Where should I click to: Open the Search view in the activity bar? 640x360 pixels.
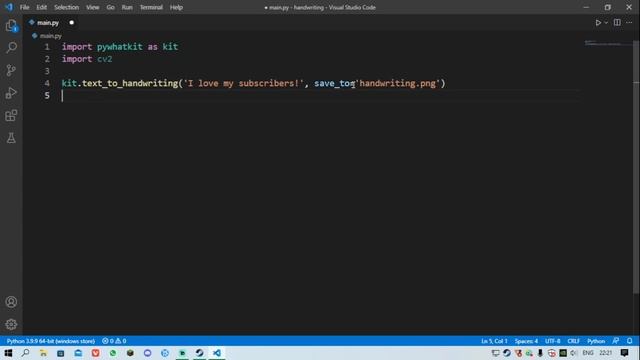[11, 48]
